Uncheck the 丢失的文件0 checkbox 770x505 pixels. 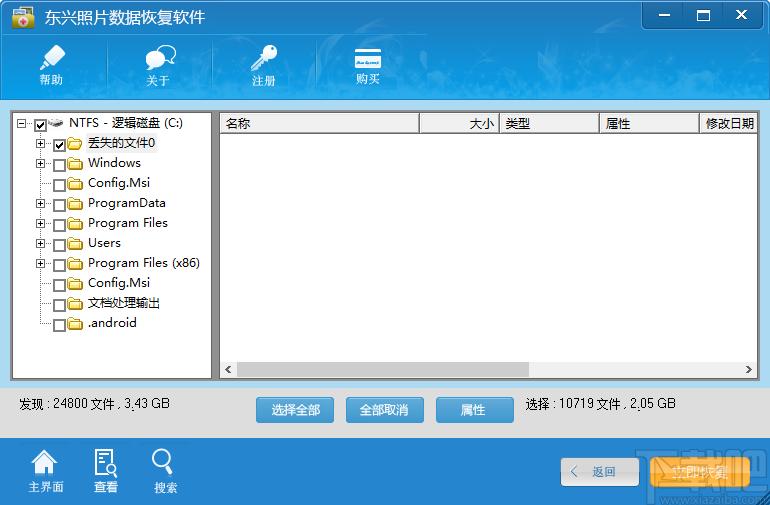tap(59, 145)
